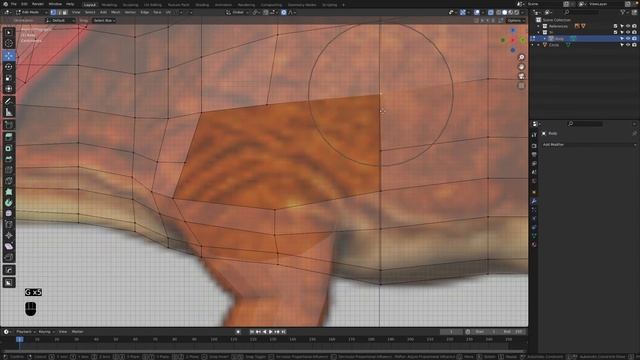This screenshot has height=360, width=640.
Task: Switch perspective/orthographic view icon
Action: point(521,86)
